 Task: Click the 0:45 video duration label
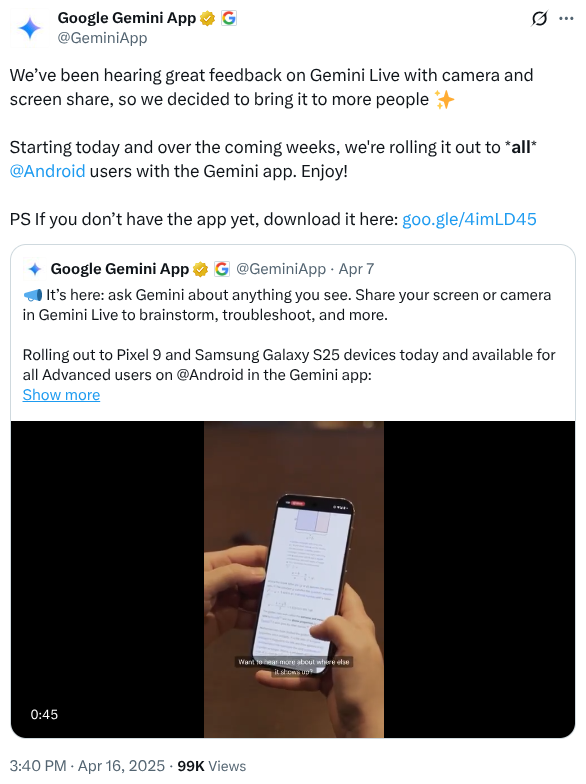[x=44, y=714]
